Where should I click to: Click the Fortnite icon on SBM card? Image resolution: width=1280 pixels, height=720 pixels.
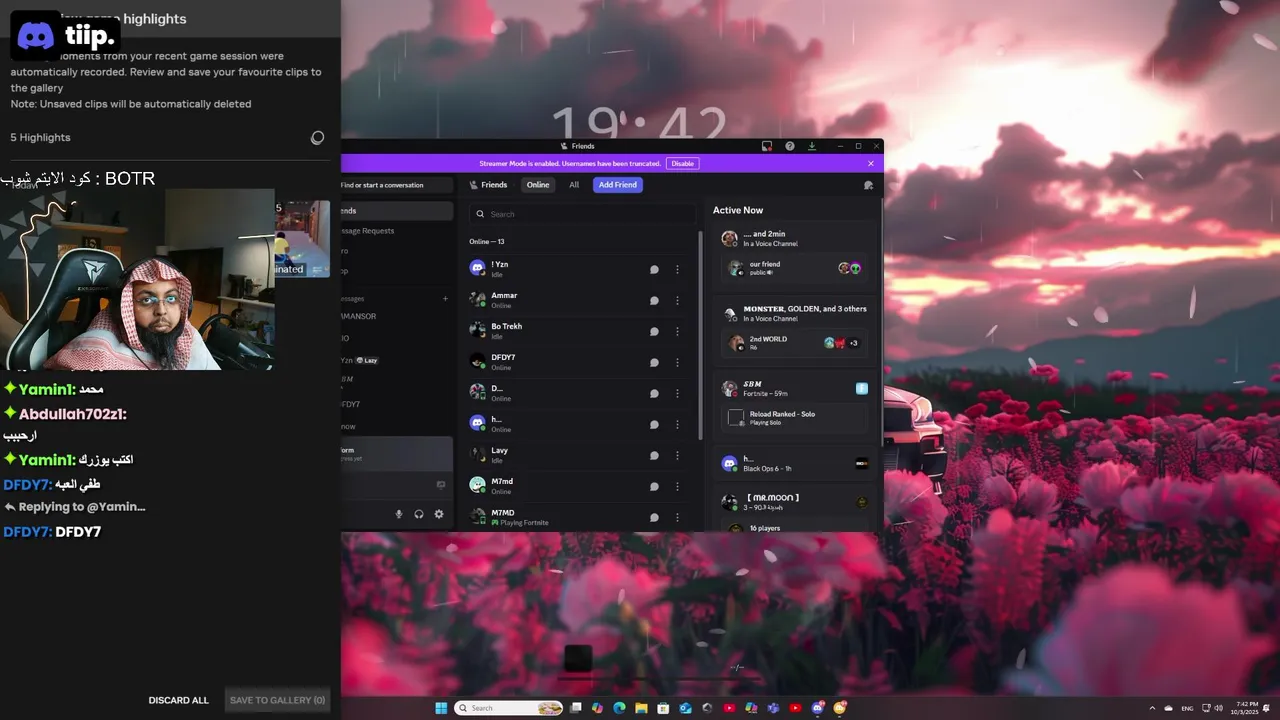pos(862,388)
